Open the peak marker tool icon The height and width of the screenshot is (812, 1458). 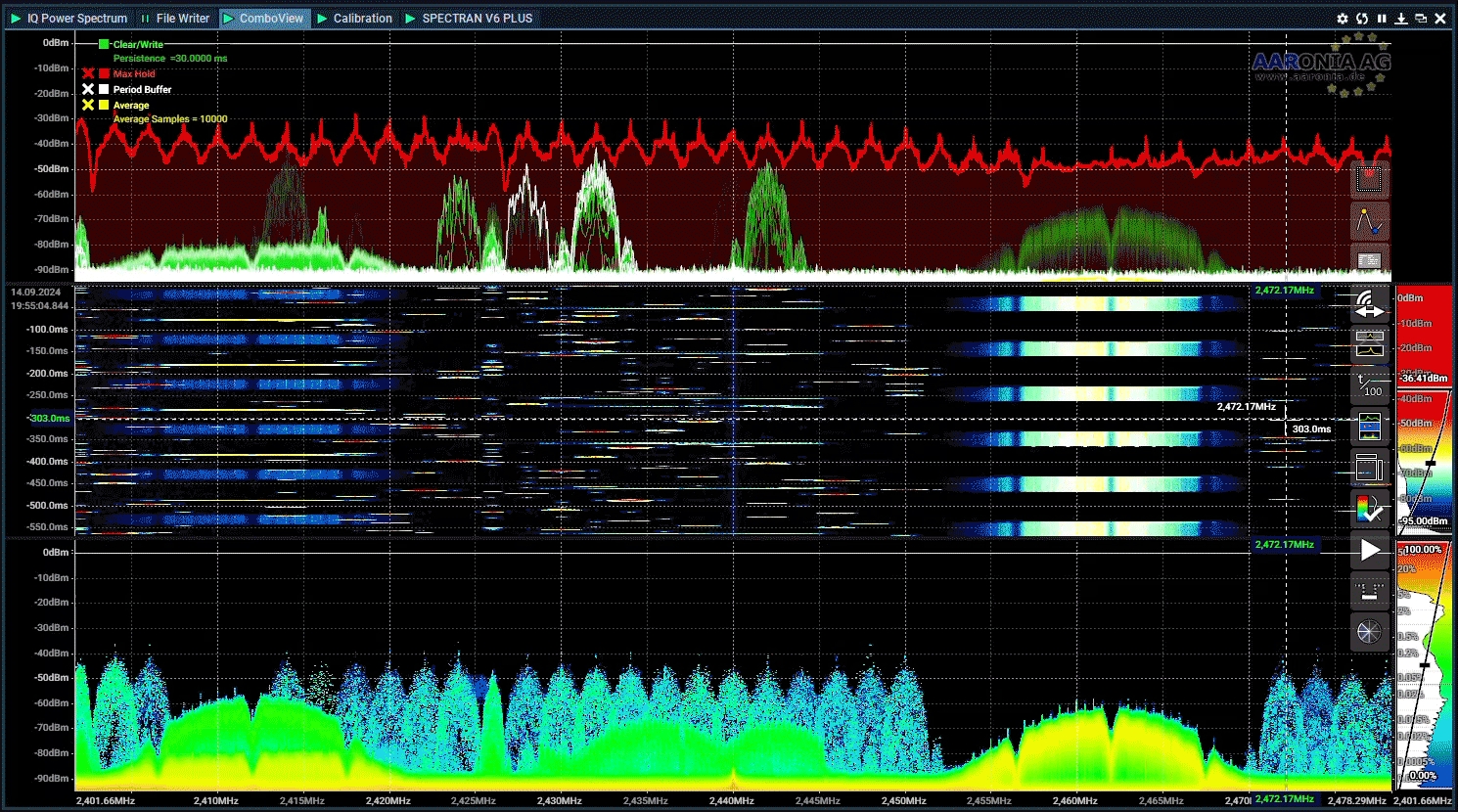[1369, 222]
